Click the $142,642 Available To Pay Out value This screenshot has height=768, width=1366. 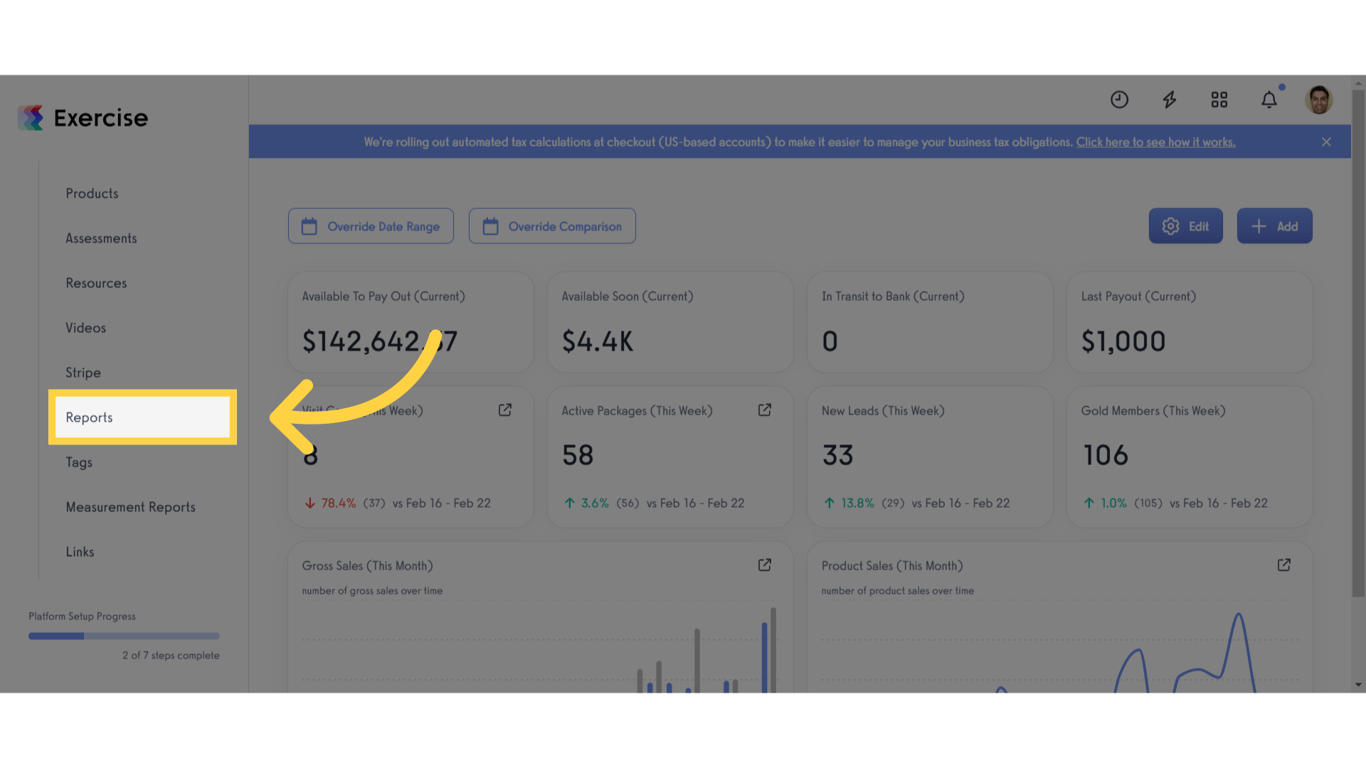[380, 341]
